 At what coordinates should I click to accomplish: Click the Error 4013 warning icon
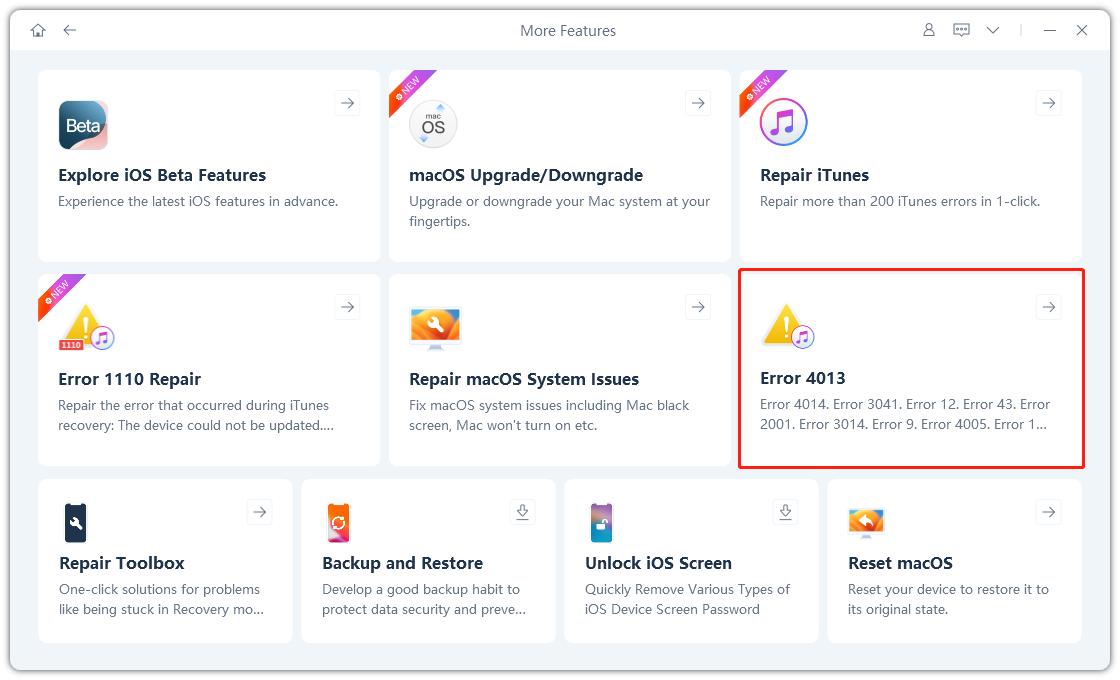pyautogui.click(x=788, y=326)
